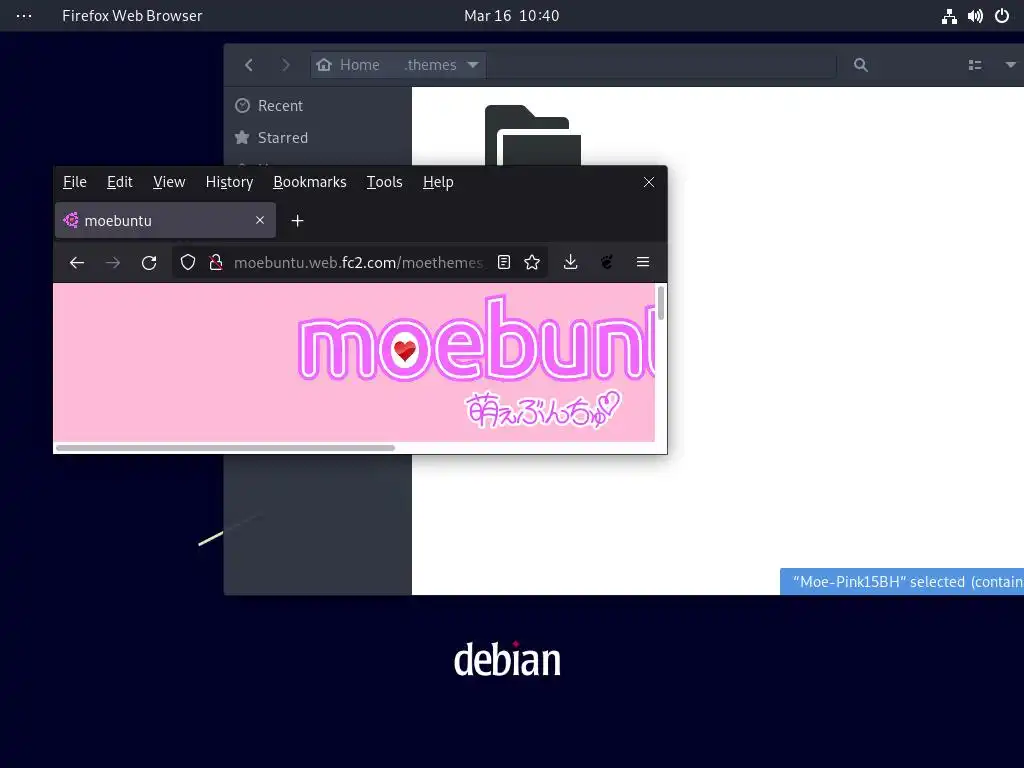Image resolution: width=1024 pixels, height=768 pixels.
Task: Click Home in Files path bar
Action: point(348,65)
